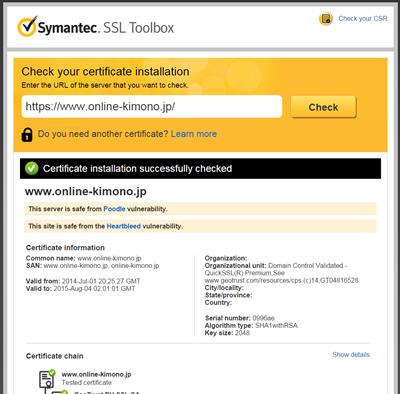Open the Check your CSR link

coord(363,19)
